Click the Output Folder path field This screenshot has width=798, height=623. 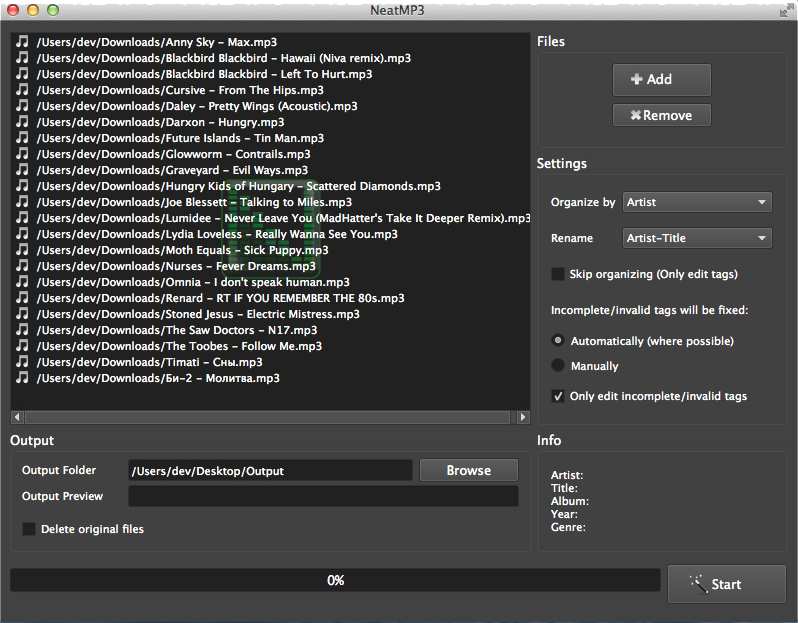click(x=270, y=470)
